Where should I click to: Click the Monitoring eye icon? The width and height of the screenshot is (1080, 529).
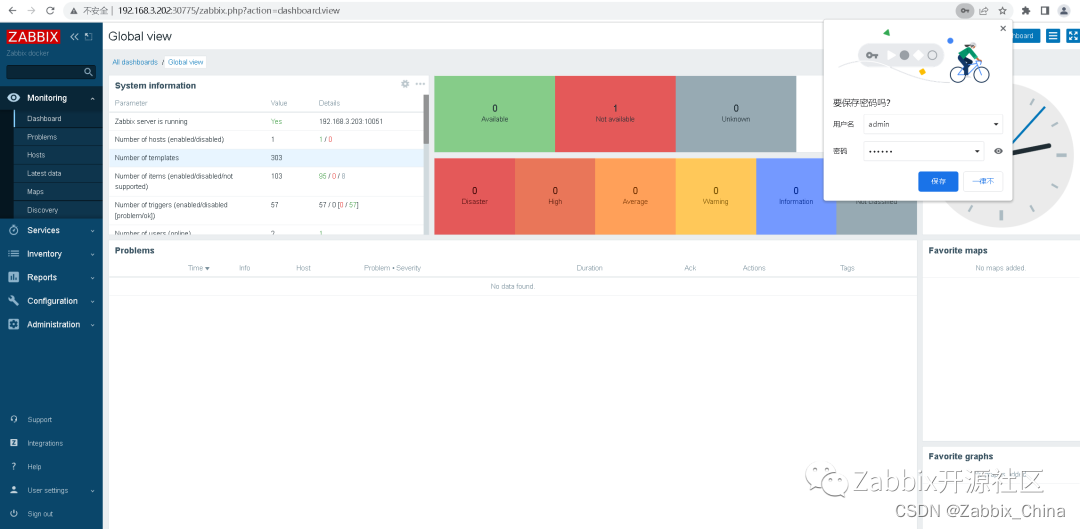point(14,98)
